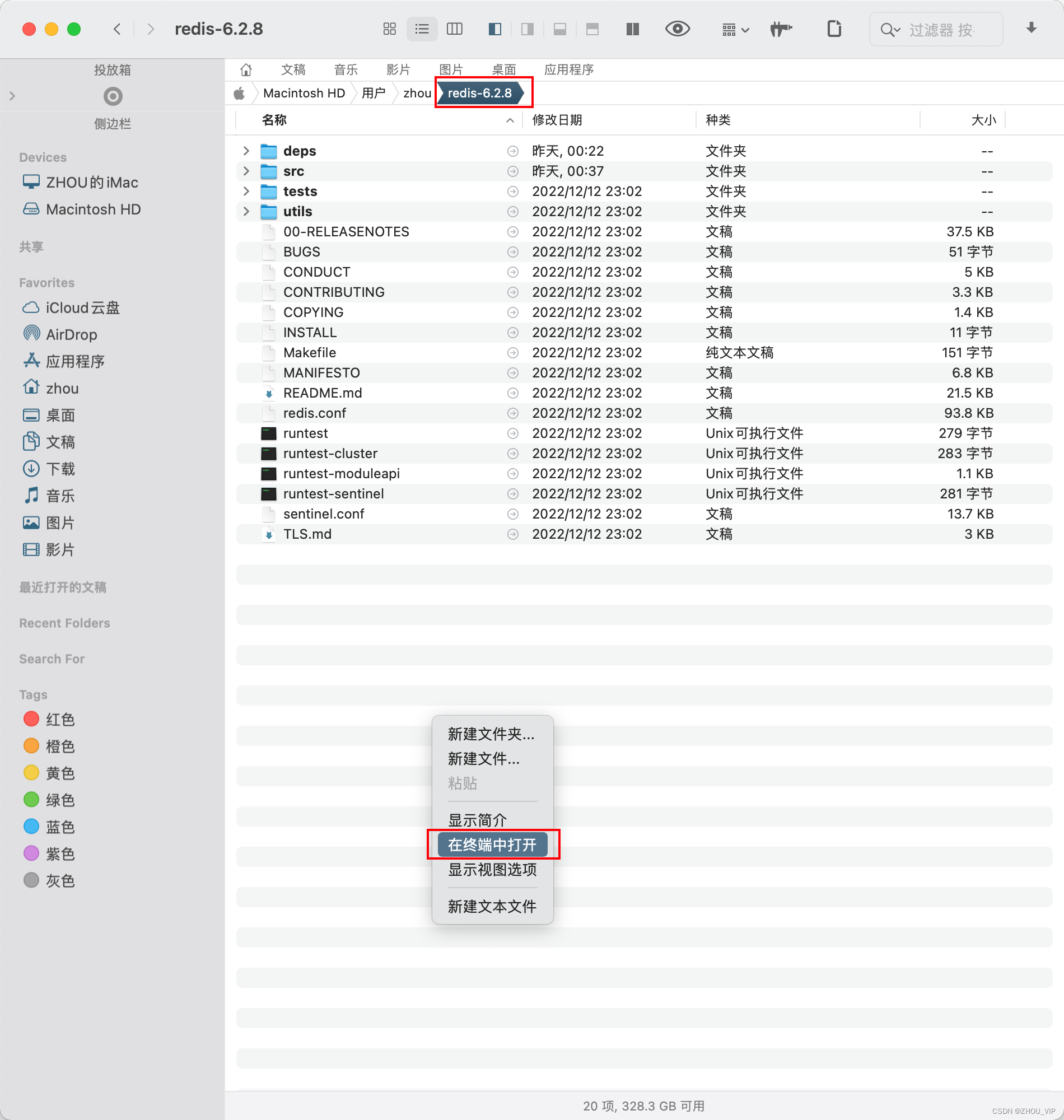Click the action circle on Makefile row
The width and height of the screenshot is (1064, 1120).
click(513, 353)
